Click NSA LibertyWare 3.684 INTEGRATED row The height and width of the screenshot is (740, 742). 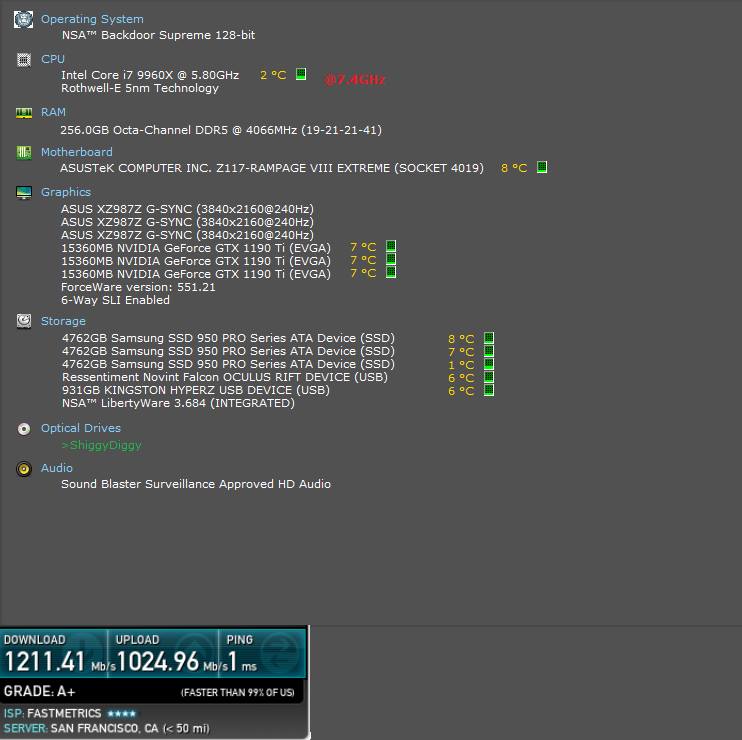click(x=178, y=403)
